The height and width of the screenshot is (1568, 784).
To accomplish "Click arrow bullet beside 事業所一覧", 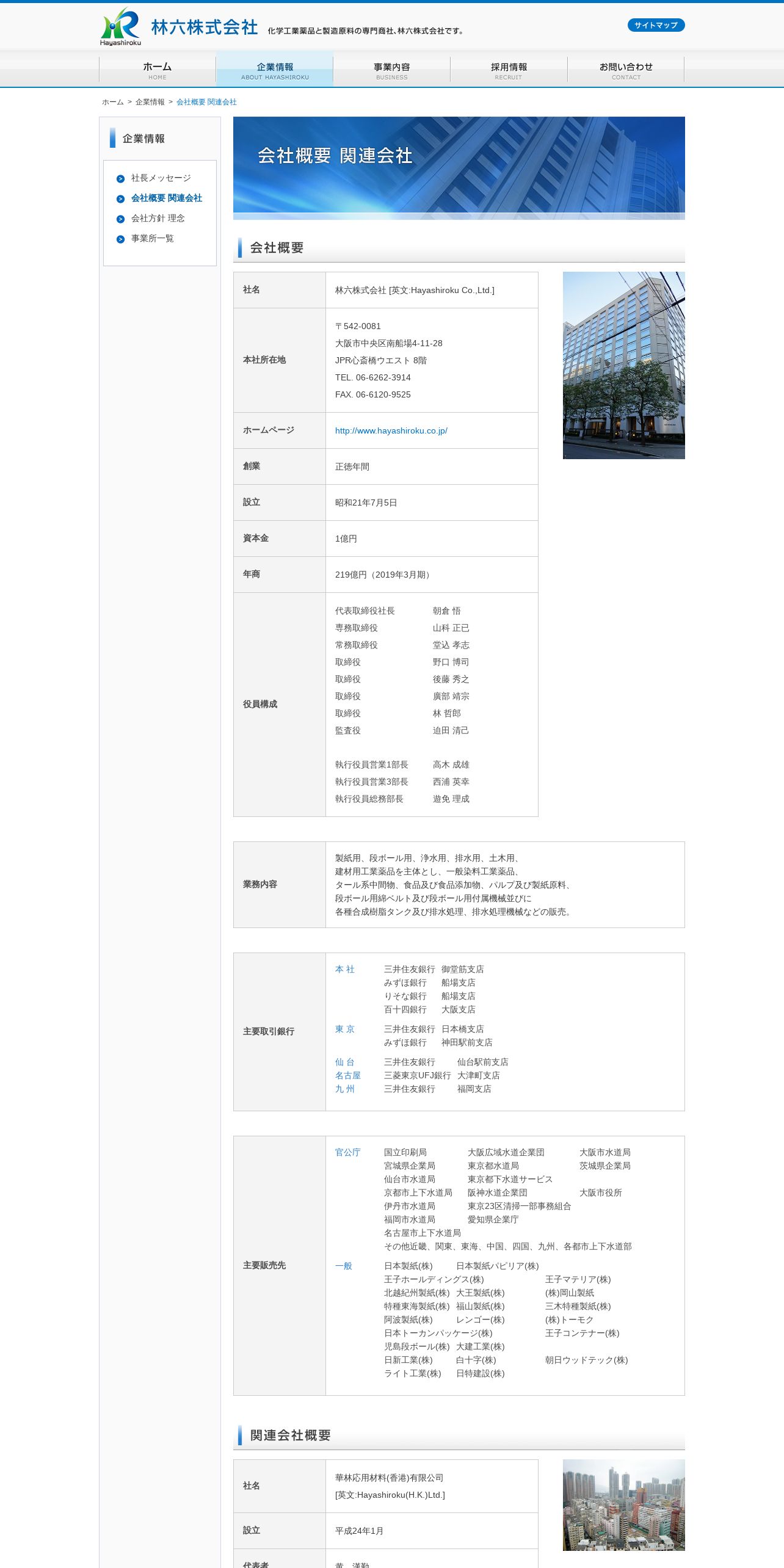I will tap(120, 239).
